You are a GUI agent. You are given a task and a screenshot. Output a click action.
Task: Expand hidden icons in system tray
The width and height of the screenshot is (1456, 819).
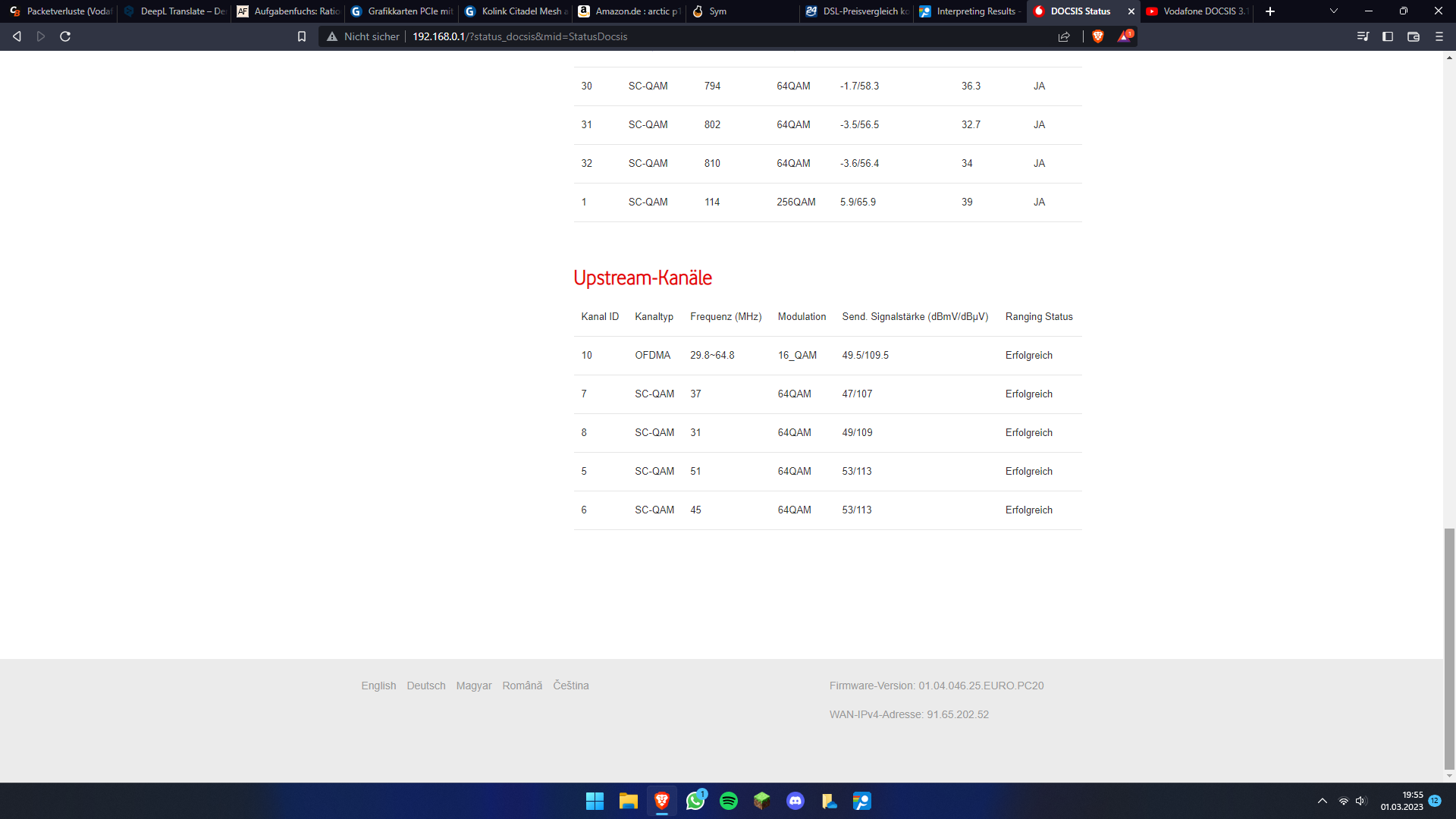(1323, 801)
